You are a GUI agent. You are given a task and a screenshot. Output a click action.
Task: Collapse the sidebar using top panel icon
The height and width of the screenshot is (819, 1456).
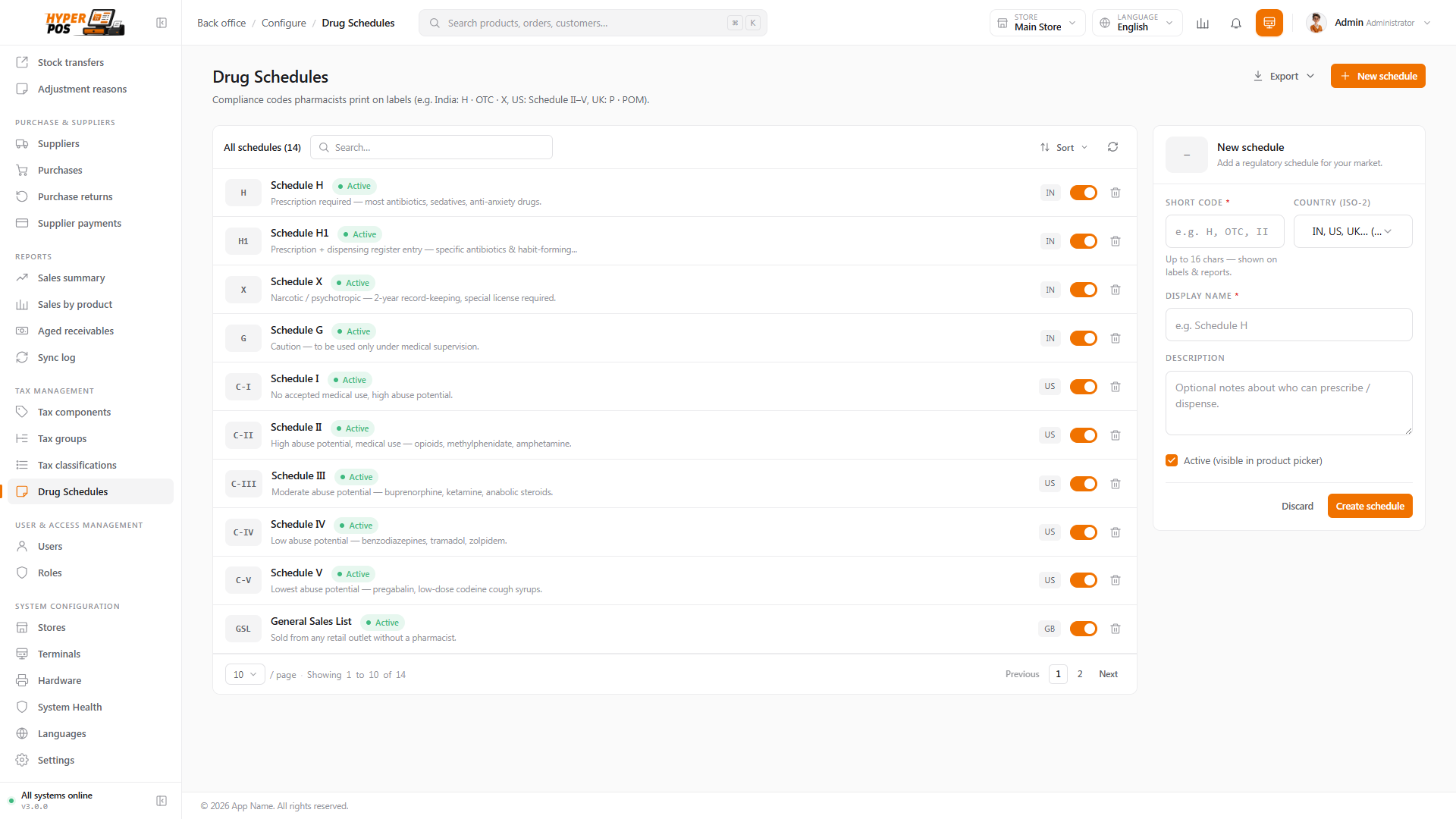point(162,23)
